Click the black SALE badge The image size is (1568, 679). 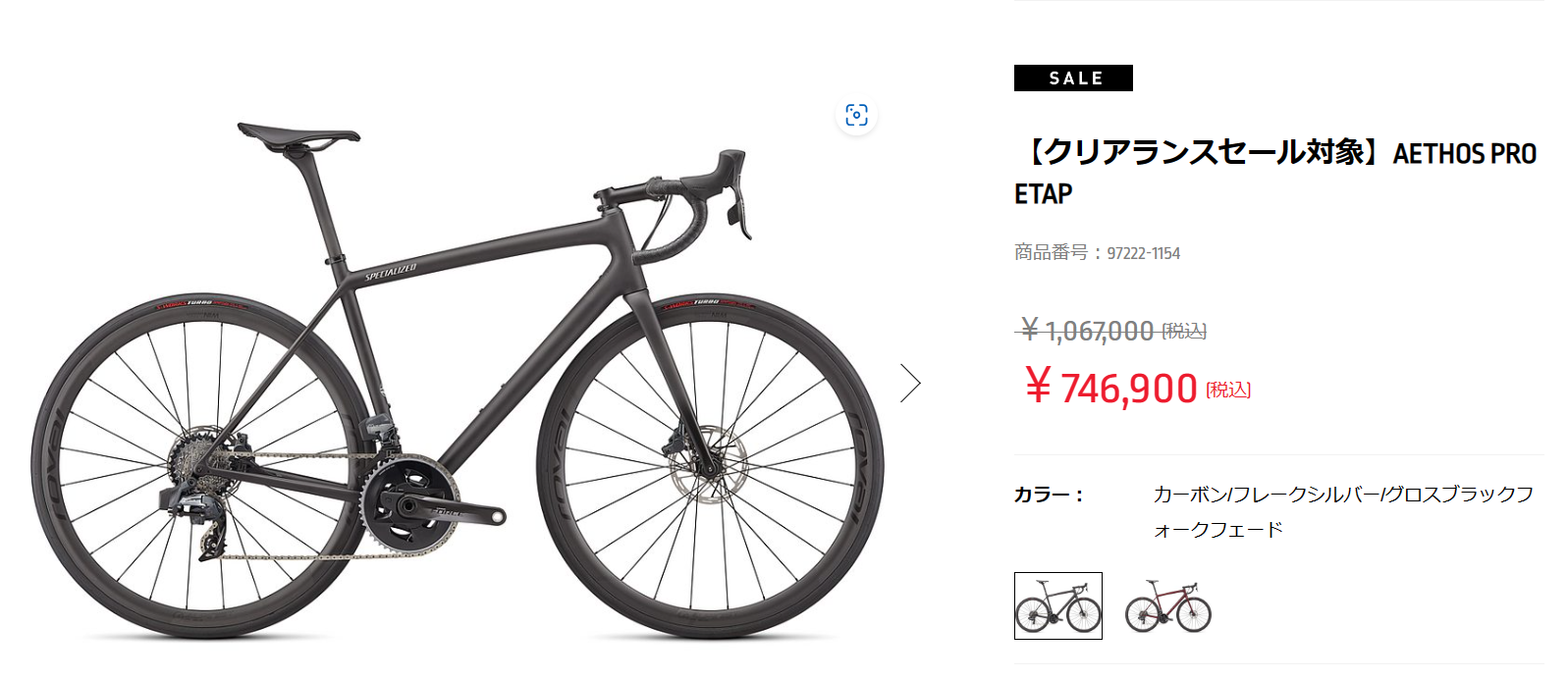[x=1073, y=78]
